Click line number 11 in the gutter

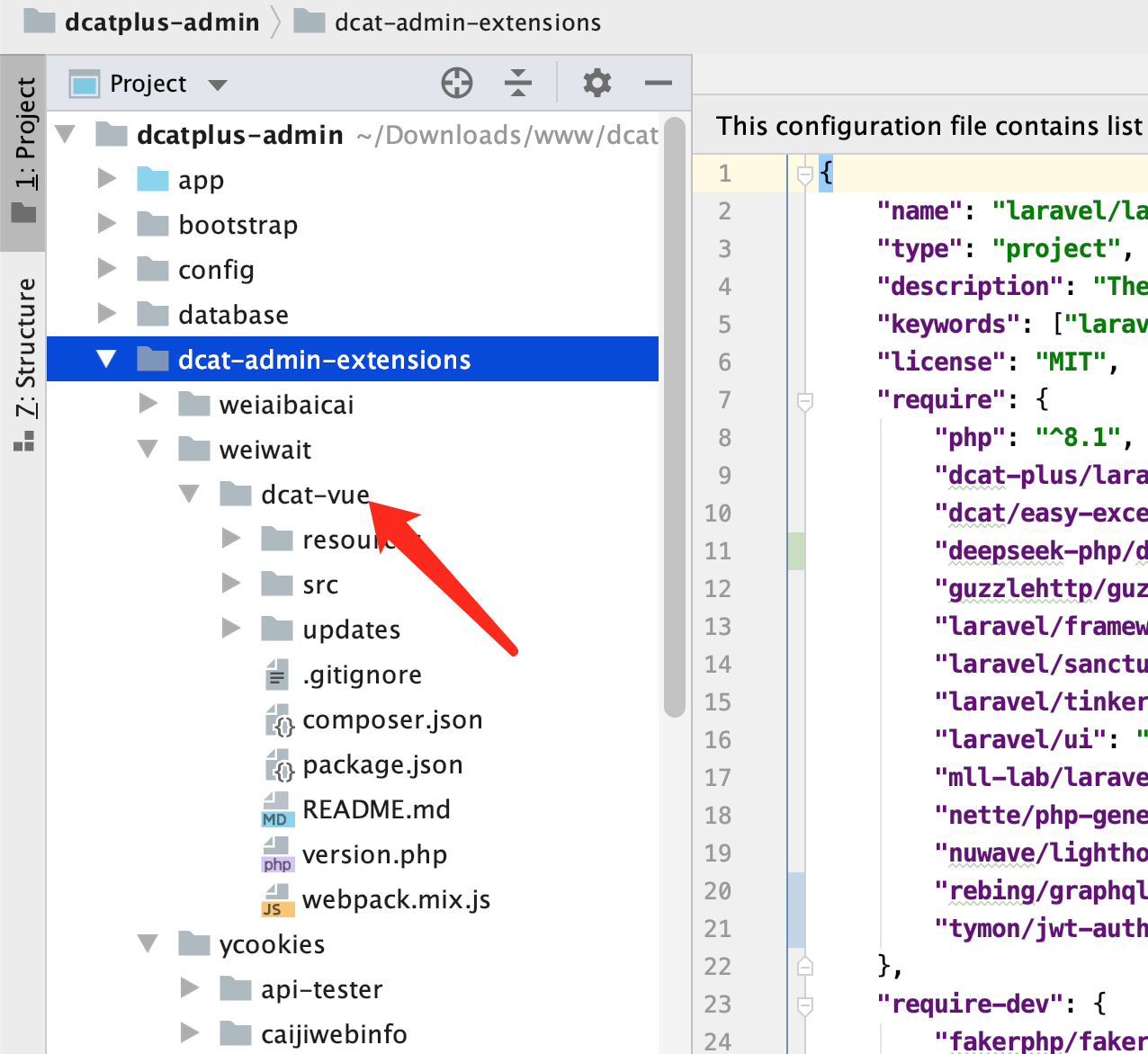pos(718,550)
